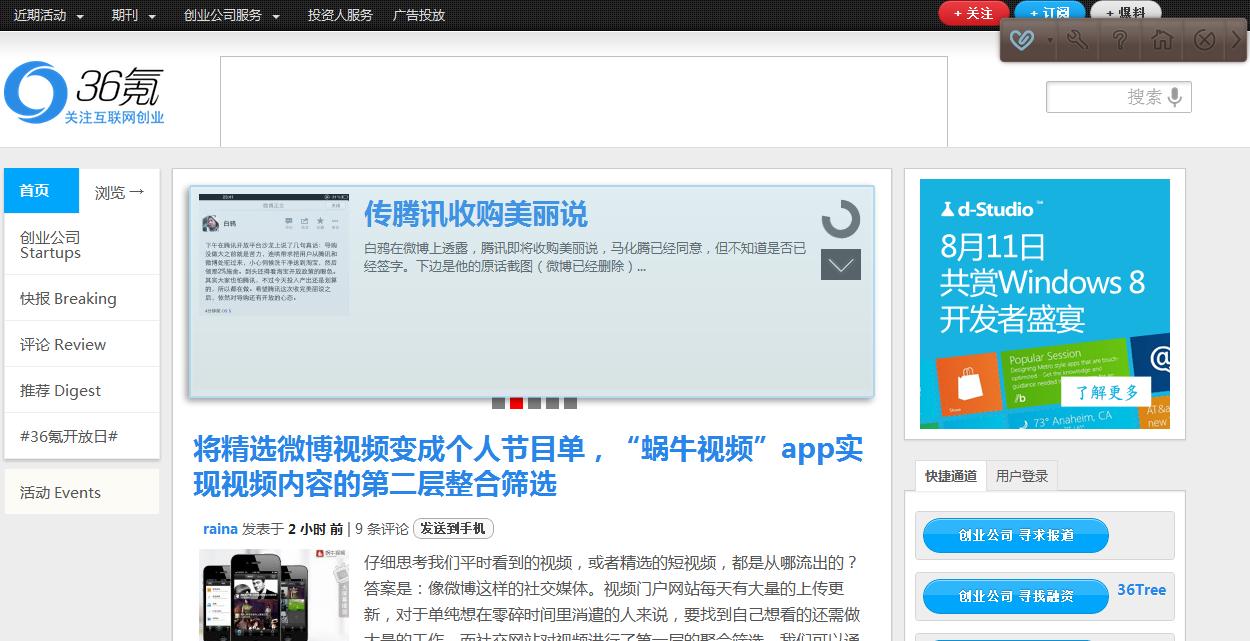Click the article phones thumbnail image
1250x641 pixels.
[272, 595]
